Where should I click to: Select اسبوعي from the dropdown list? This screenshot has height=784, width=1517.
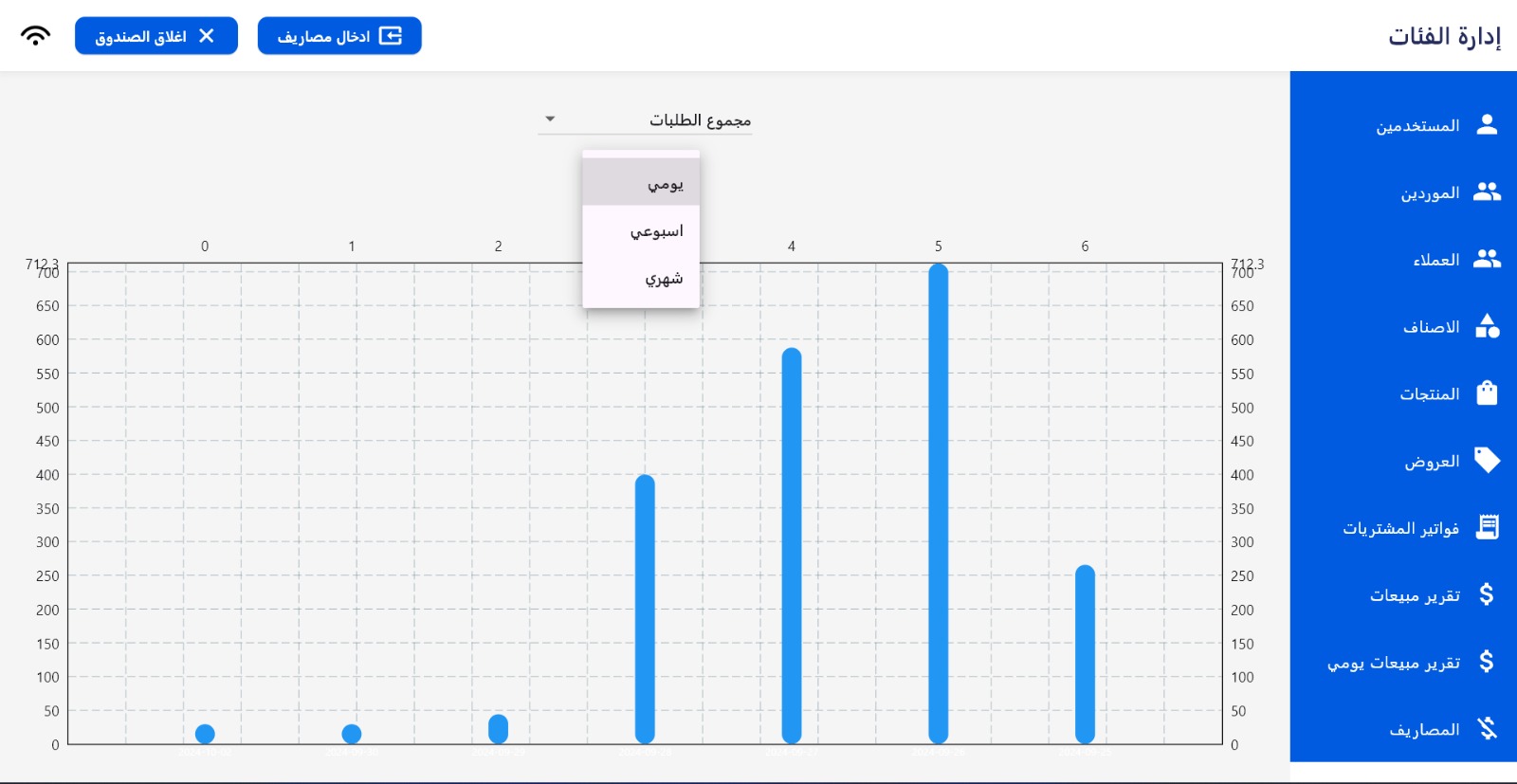click(x=641, y=230)
